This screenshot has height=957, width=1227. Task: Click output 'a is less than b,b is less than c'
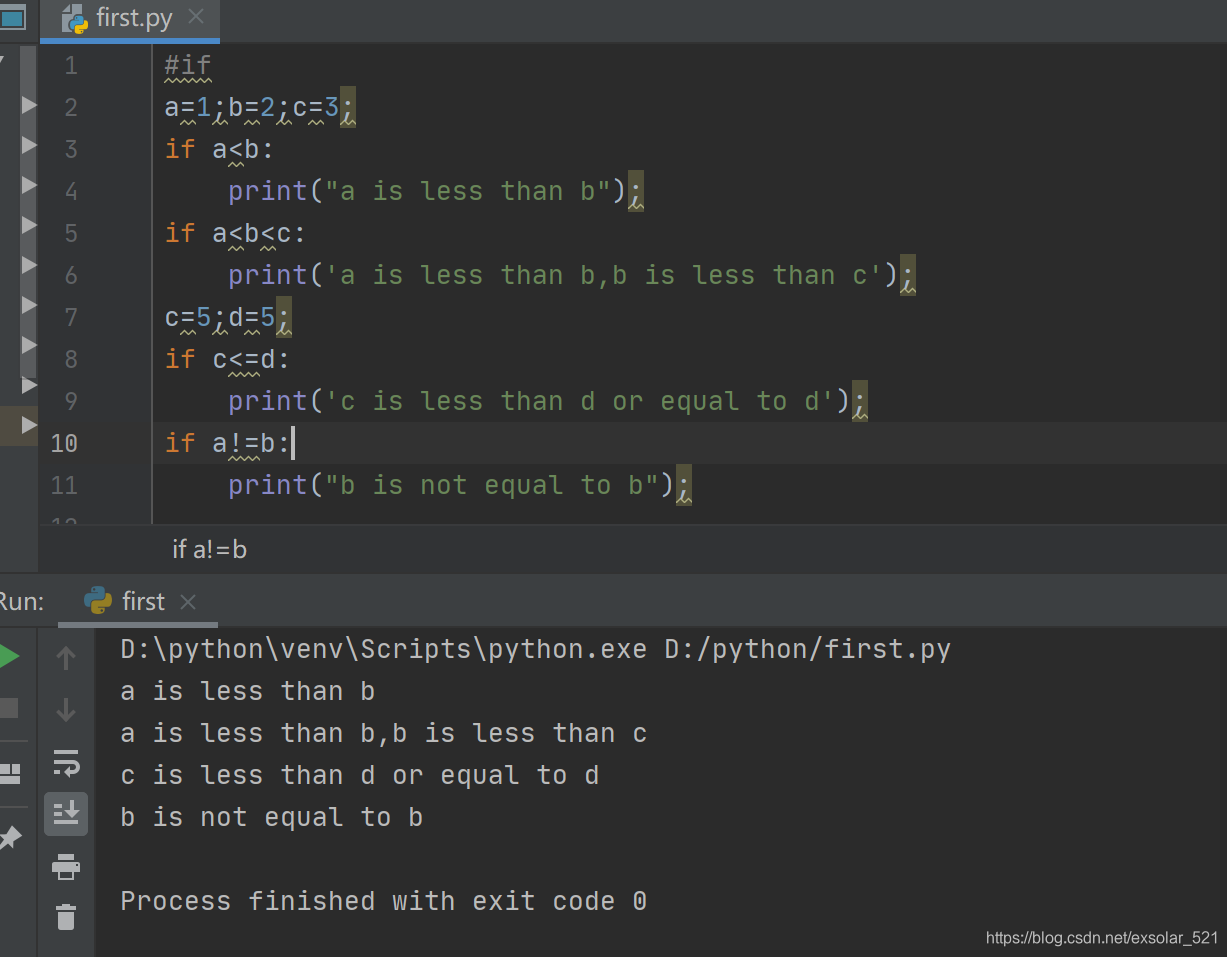click(x=384, y=733)
